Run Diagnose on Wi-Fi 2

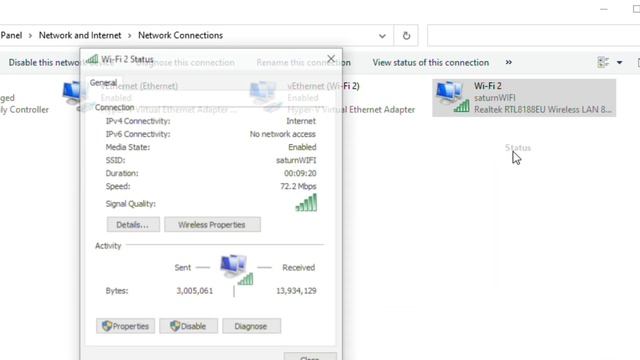tap(251, 326)
